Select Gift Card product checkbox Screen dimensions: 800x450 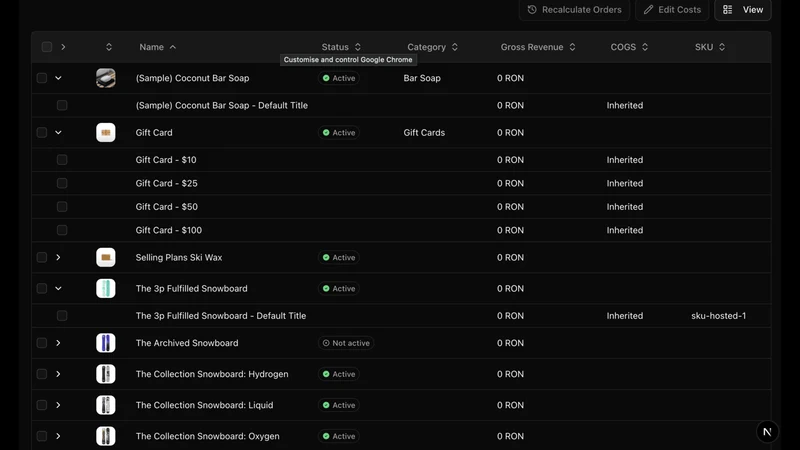[x=42, y=133]
